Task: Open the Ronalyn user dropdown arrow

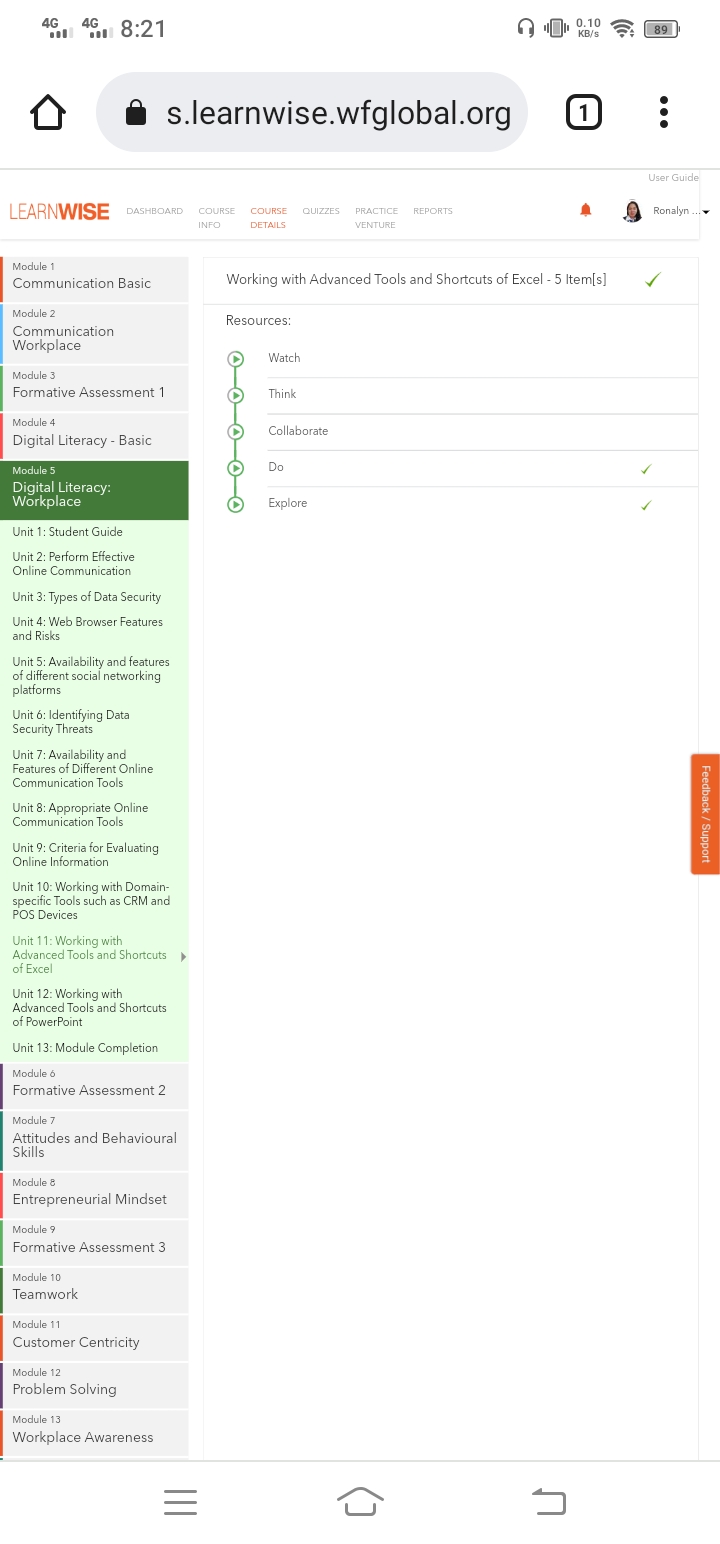Action: point(706,212)
